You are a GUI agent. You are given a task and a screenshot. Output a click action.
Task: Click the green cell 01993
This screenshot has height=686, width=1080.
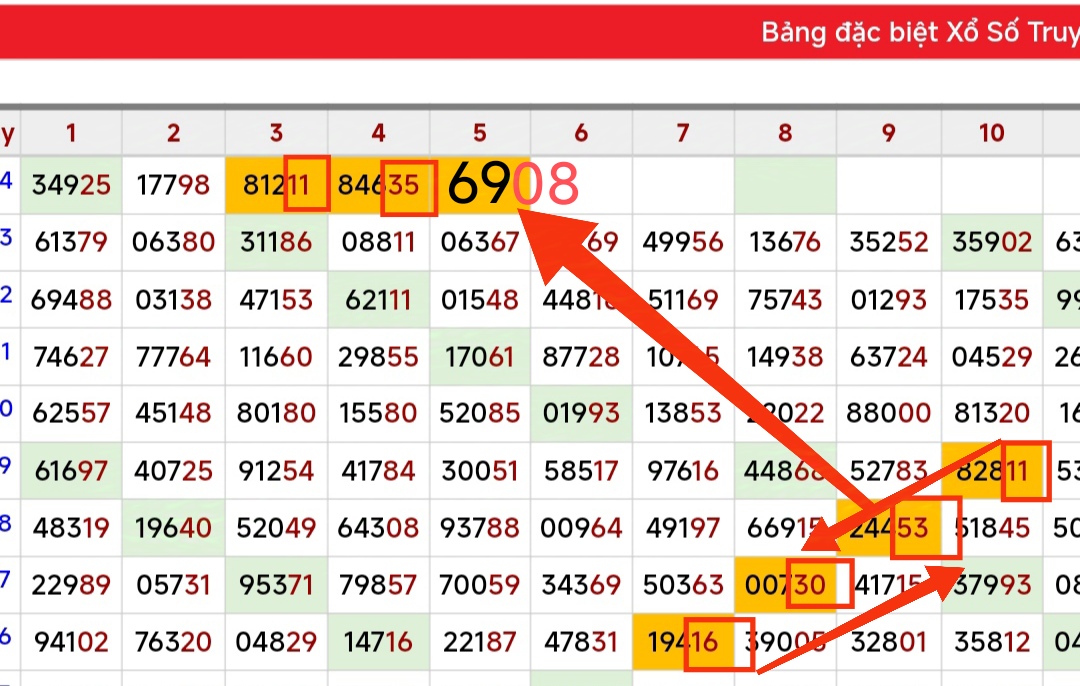pos(581,413)
